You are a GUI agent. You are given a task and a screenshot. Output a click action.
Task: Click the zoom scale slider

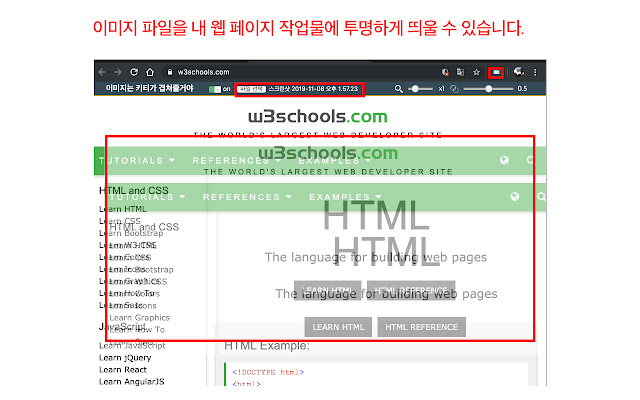pyautogui.click(x=420, y=89)
